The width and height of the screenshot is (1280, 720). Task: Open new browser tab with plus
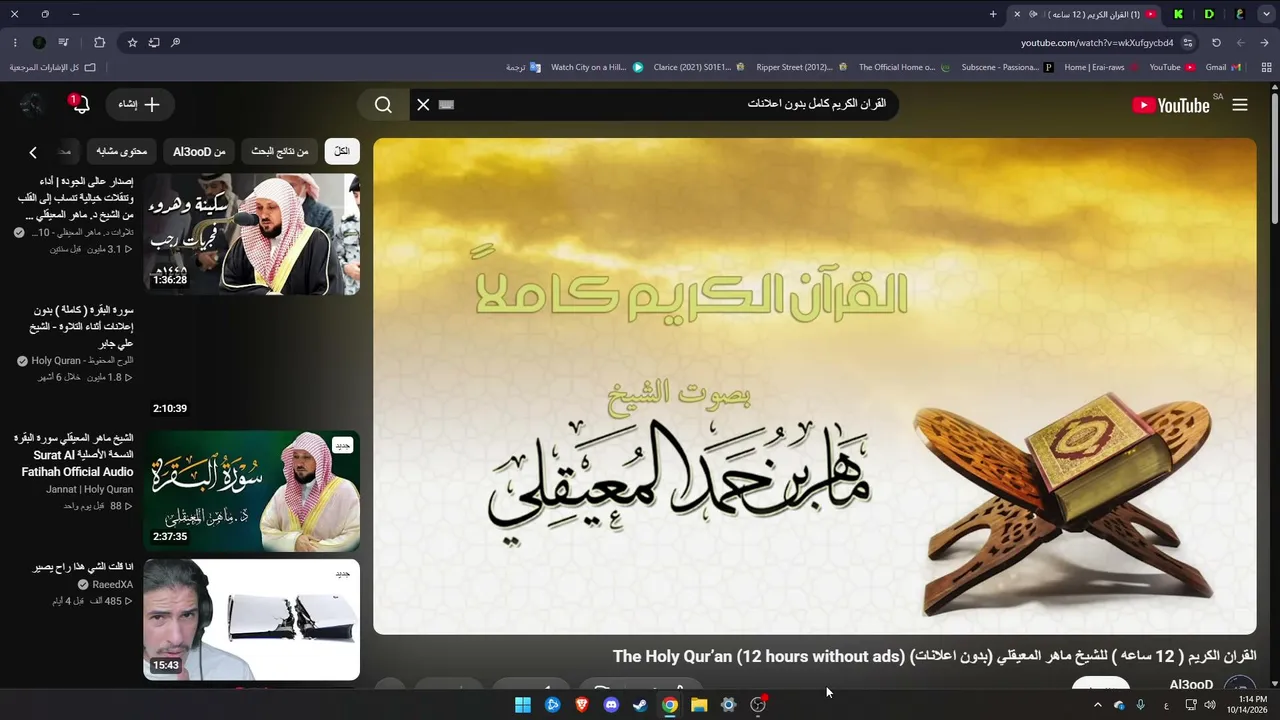(993, 14)
